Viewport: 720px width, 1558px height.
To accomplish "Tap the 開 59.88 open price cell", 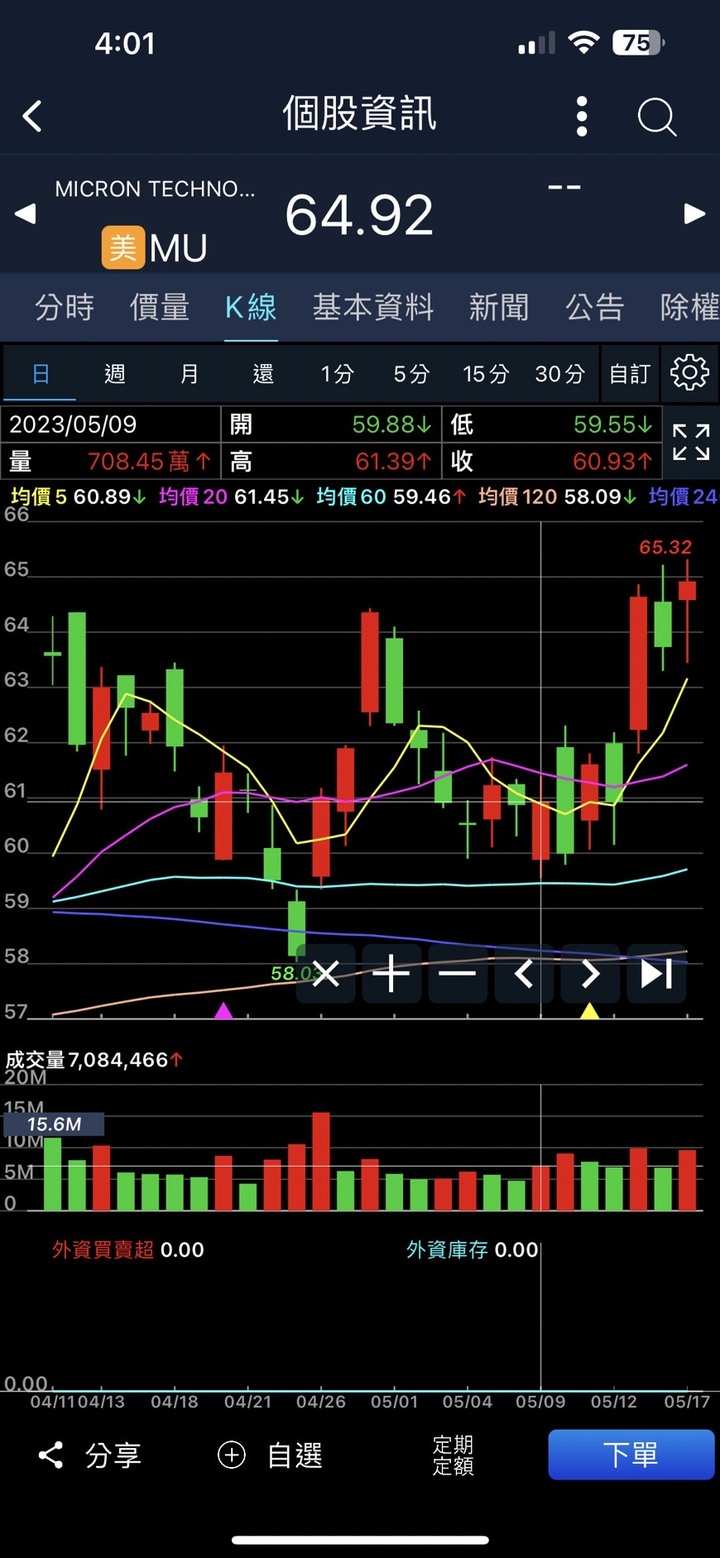I will pos(331,424).
